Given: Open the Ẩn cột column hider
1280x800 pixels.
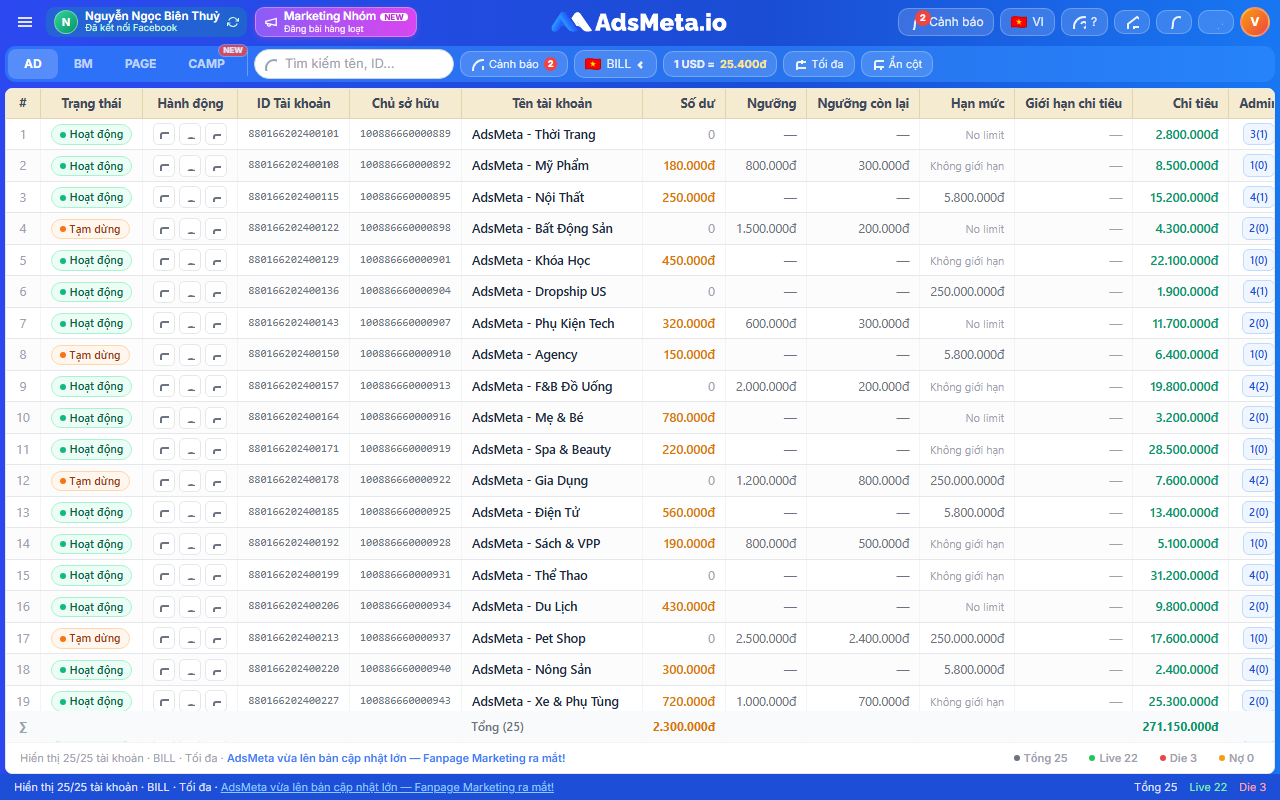Looking at the screenshot, I should (x=897, y=64).
